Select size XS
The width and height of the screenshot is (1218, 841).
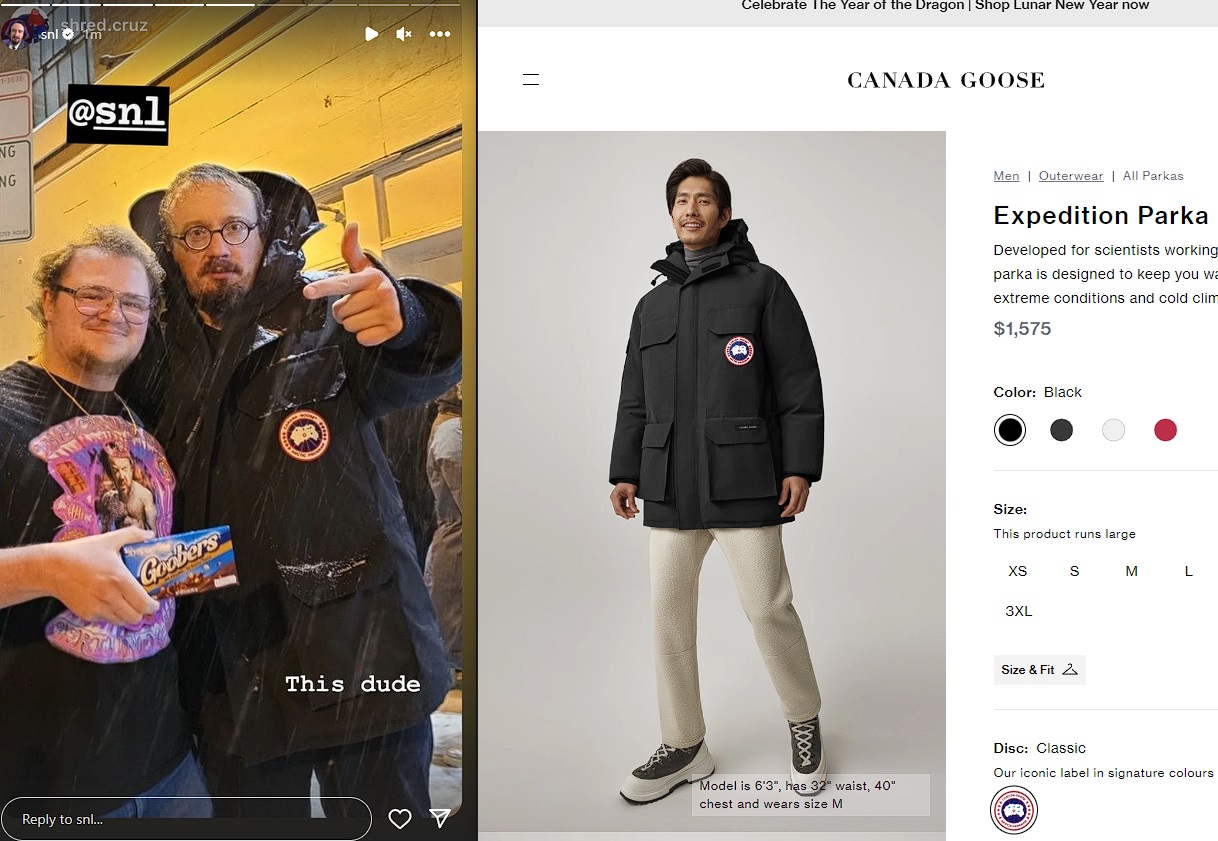point(1018,571)
